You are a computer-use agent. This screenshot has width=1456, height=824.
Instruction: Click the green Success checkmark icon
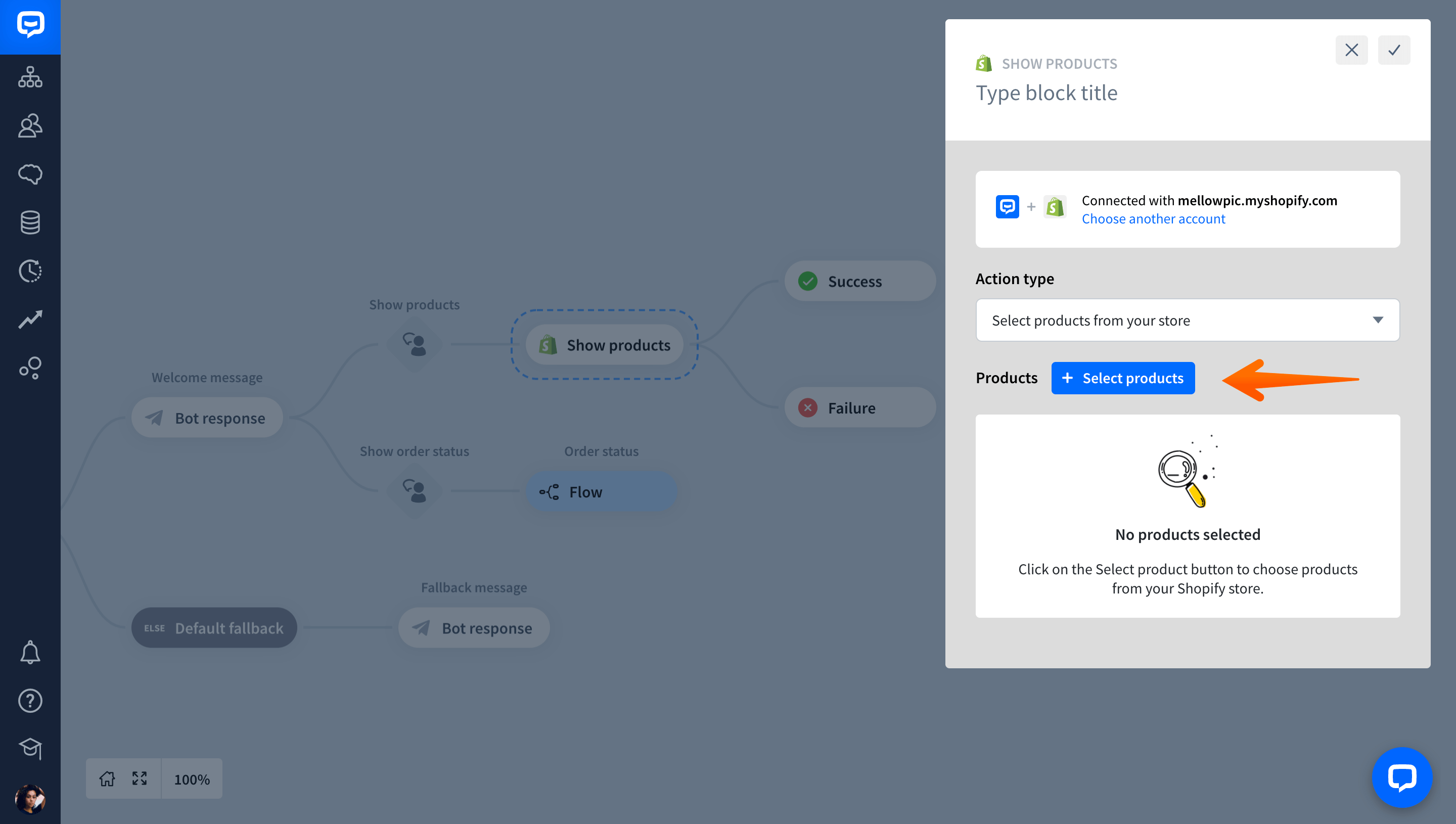pyautogui.click(x=807, y=281)
